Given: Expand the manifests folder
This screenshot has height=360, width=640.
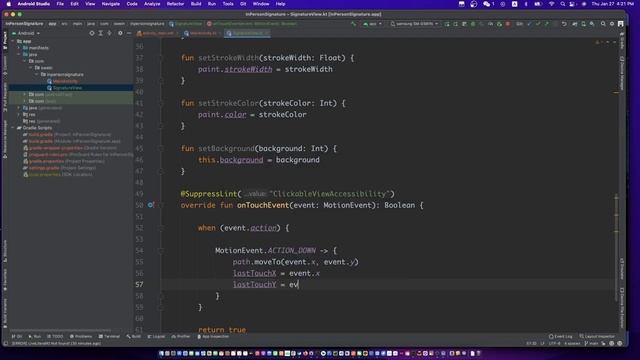Looking at the screenshot, I should [19, 48].
